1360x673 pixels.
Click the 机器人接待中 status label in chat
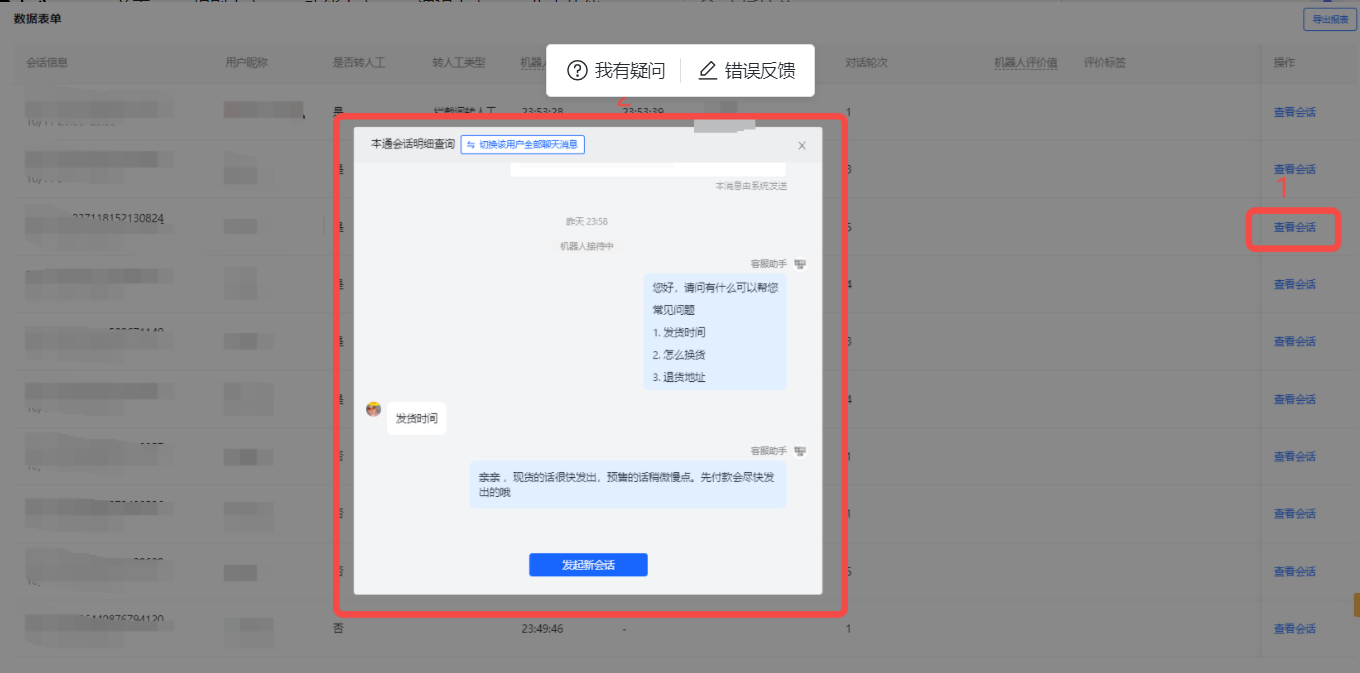click(x=587, y=246)
